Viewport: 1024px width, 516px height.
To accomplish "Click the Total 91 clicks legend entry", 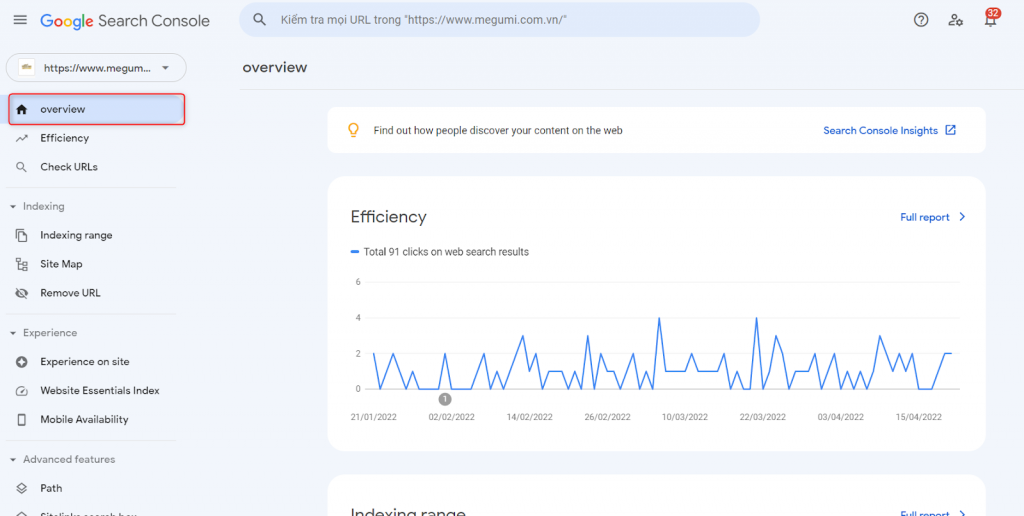I will (x=440, y=251).
